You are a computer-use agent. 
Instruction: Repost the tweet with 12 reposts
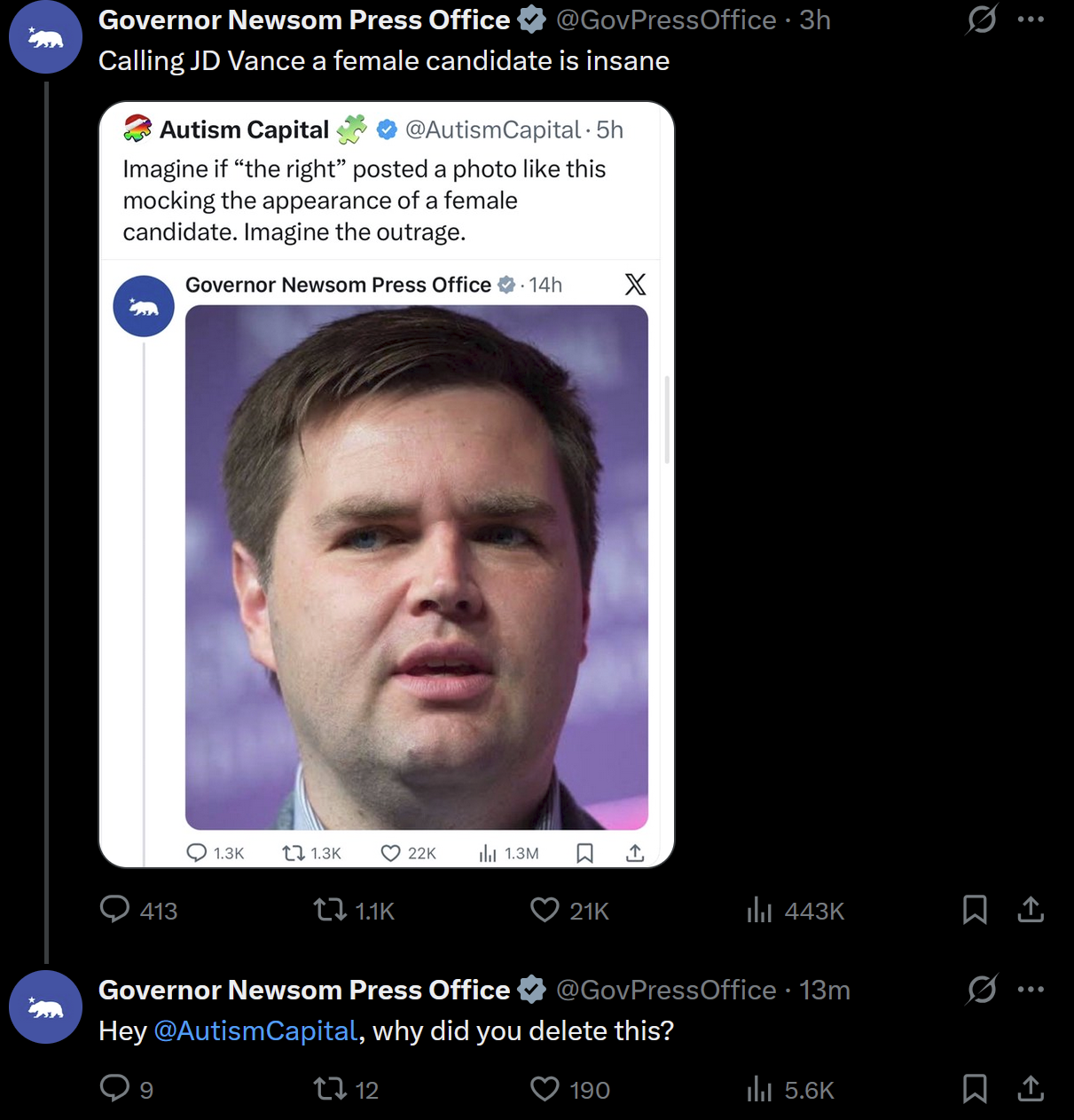tap(331, 1088)
